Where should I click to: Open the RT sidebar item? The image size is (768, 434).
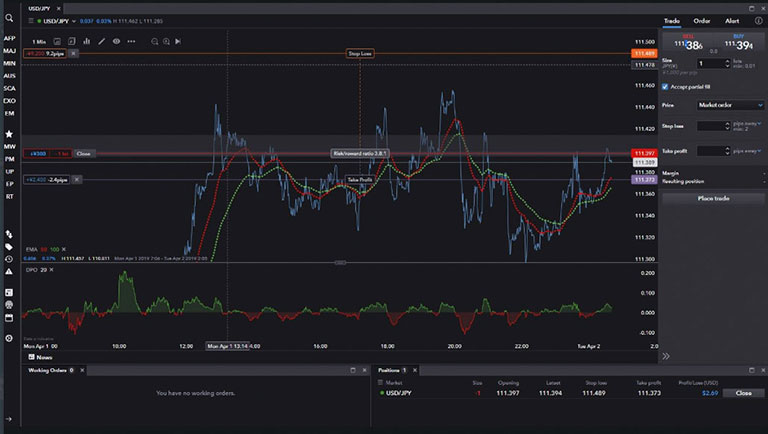(x=9, y=196)
